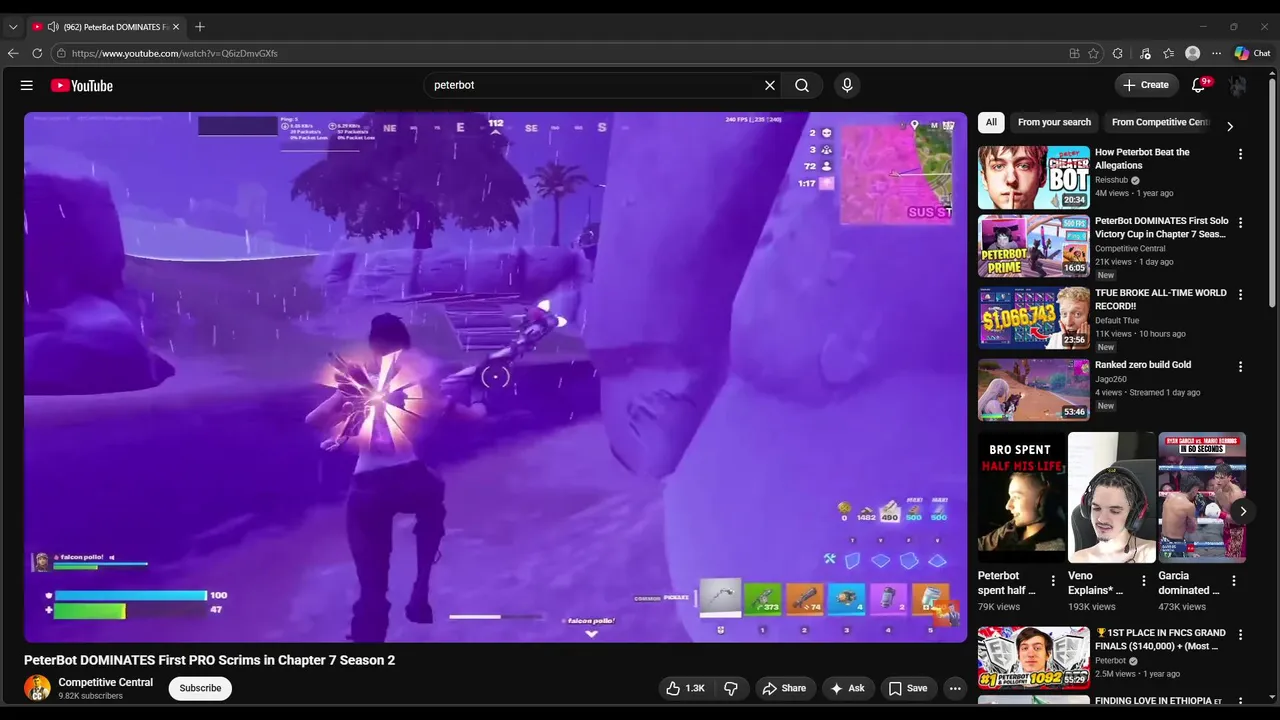This screenshot has height=720, width=1280.
Task: Save video to playlist
Action: (908, 688)
